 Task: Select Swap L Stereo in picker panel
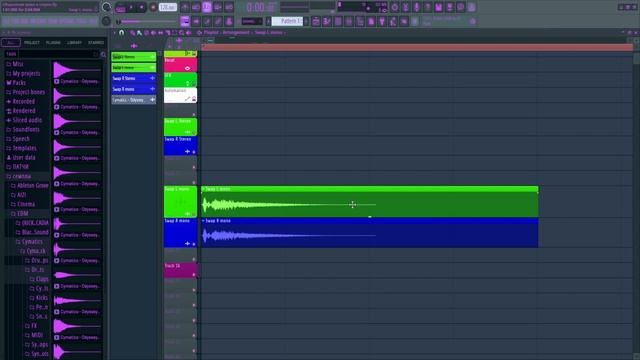coord(133,57)
